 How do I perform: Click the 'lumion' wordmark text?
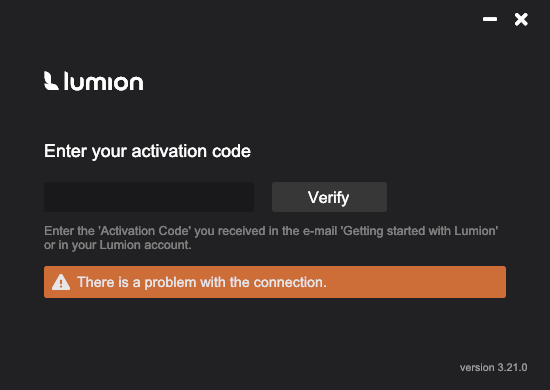pyautogui.click(x=103, y=81)
